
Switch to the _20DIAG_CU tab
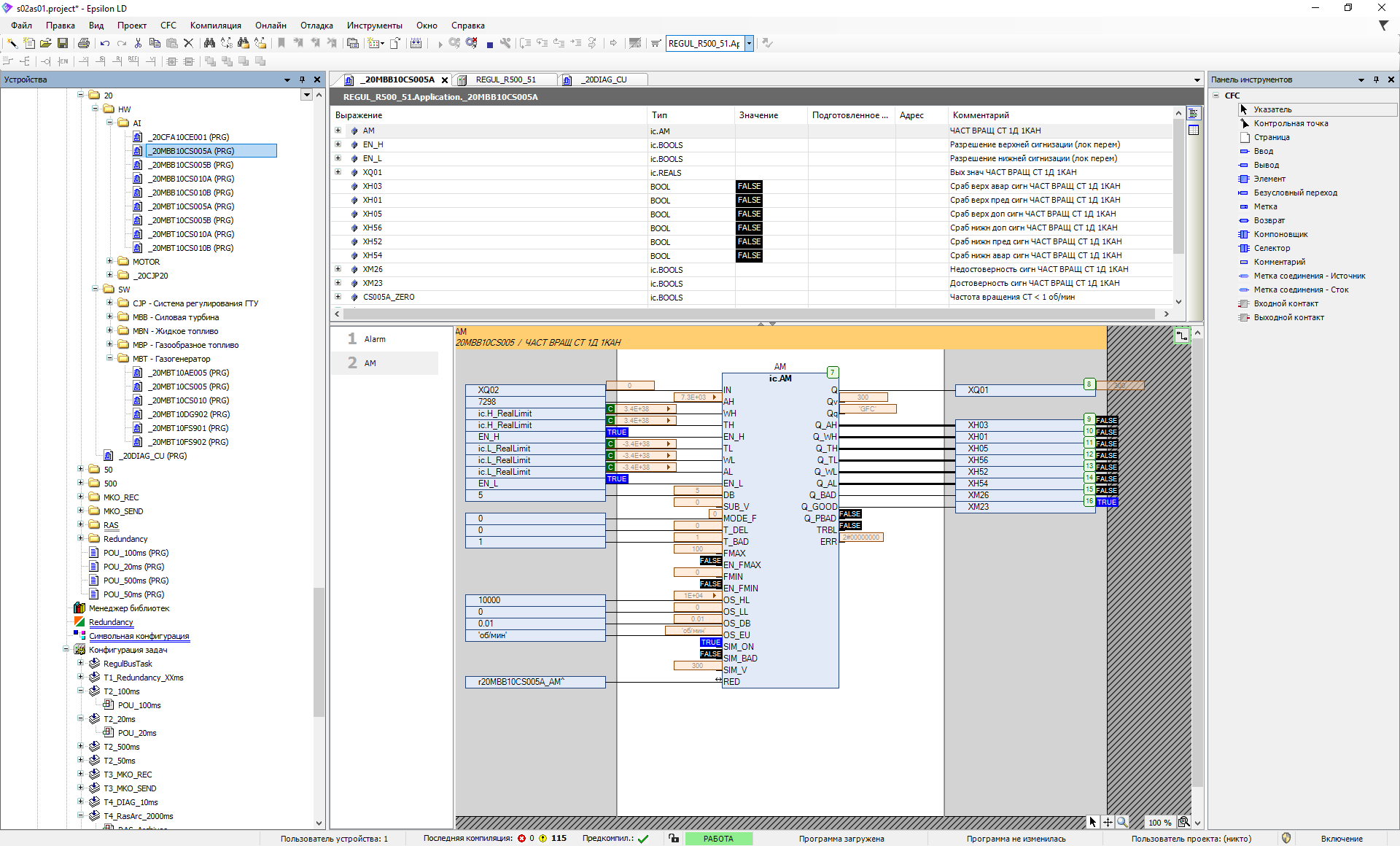coord(604,79)
